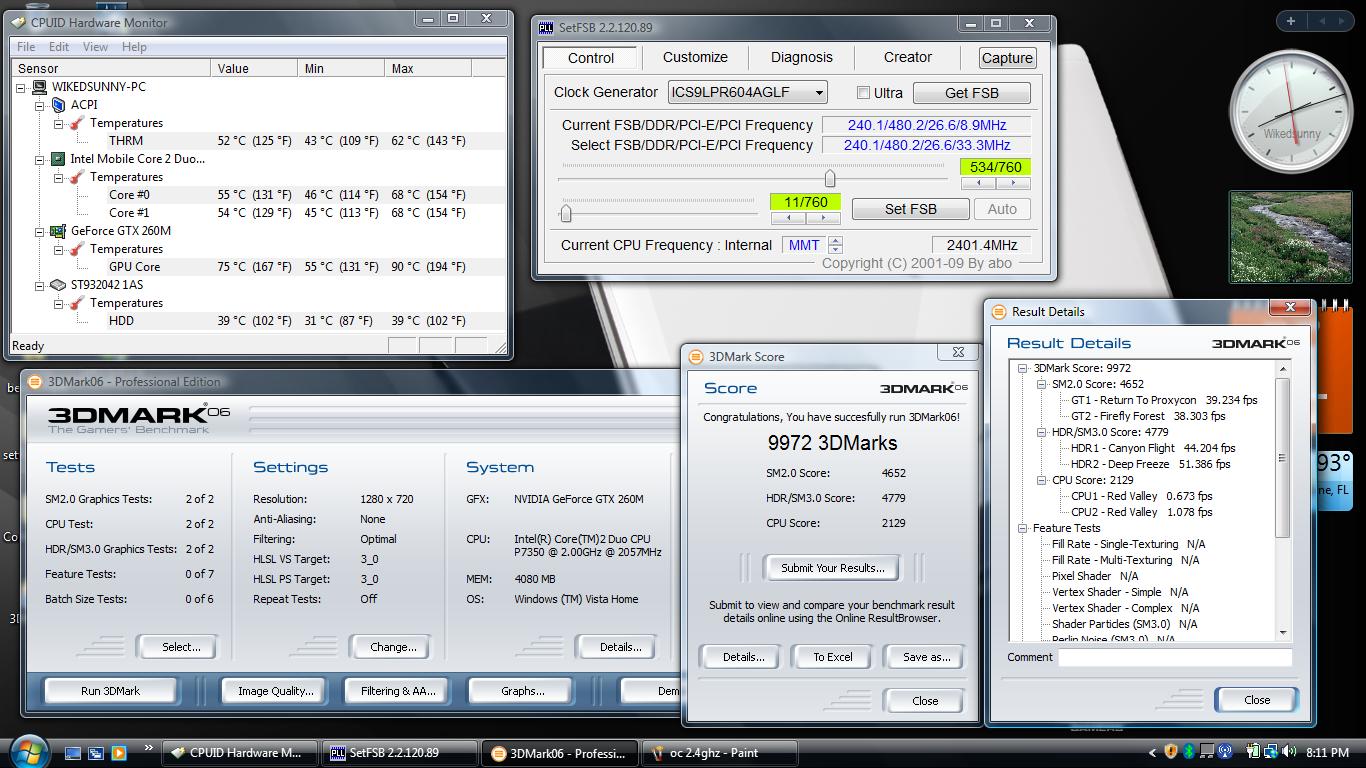Image resolution: width=1366 pixels, height=768 pixels.
Task: Open the volume speaker tray icon
Action: click(1289, 752)
